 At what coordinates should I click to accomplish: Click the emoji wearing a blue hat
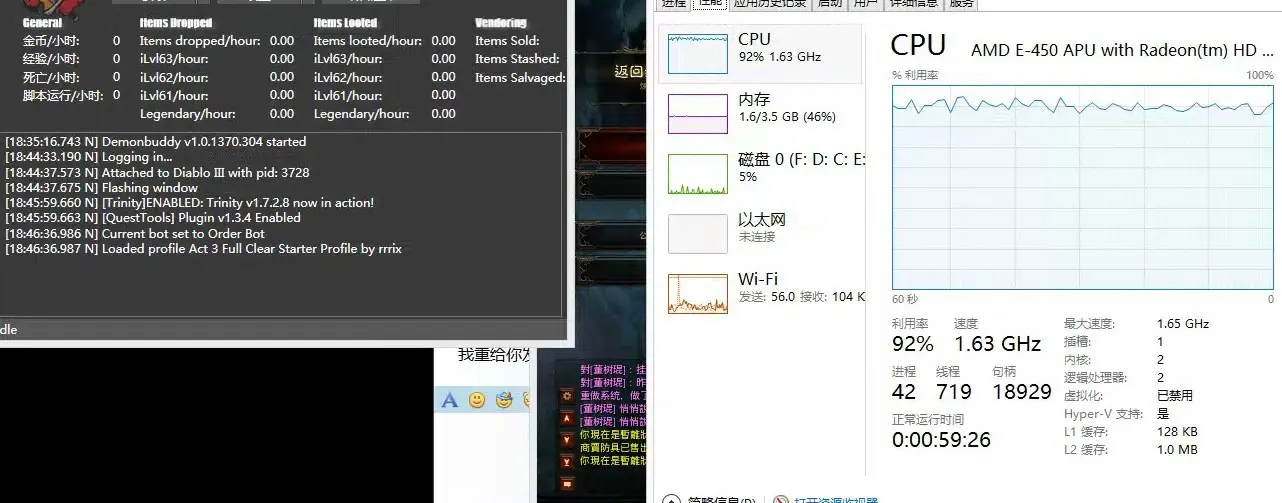point(504,400)
